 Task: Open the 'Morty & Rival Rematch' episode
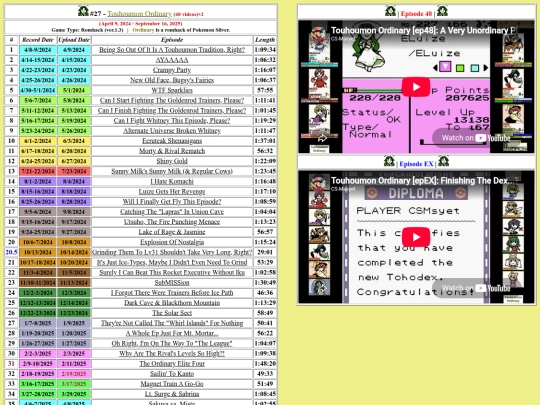tap(172, 151)
